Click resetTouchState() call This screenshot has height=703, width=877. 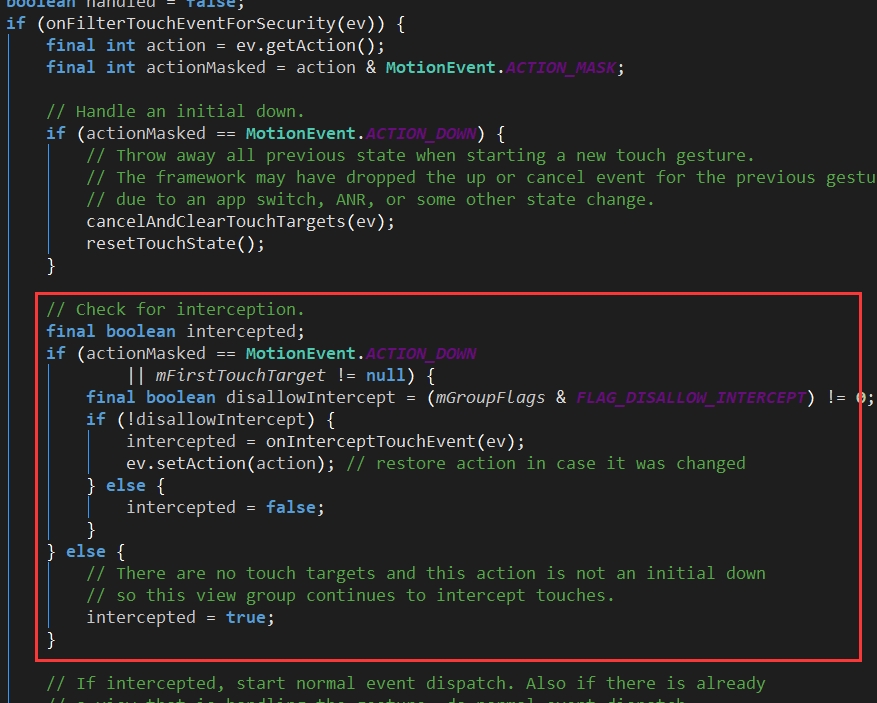[x=175, y=243]
